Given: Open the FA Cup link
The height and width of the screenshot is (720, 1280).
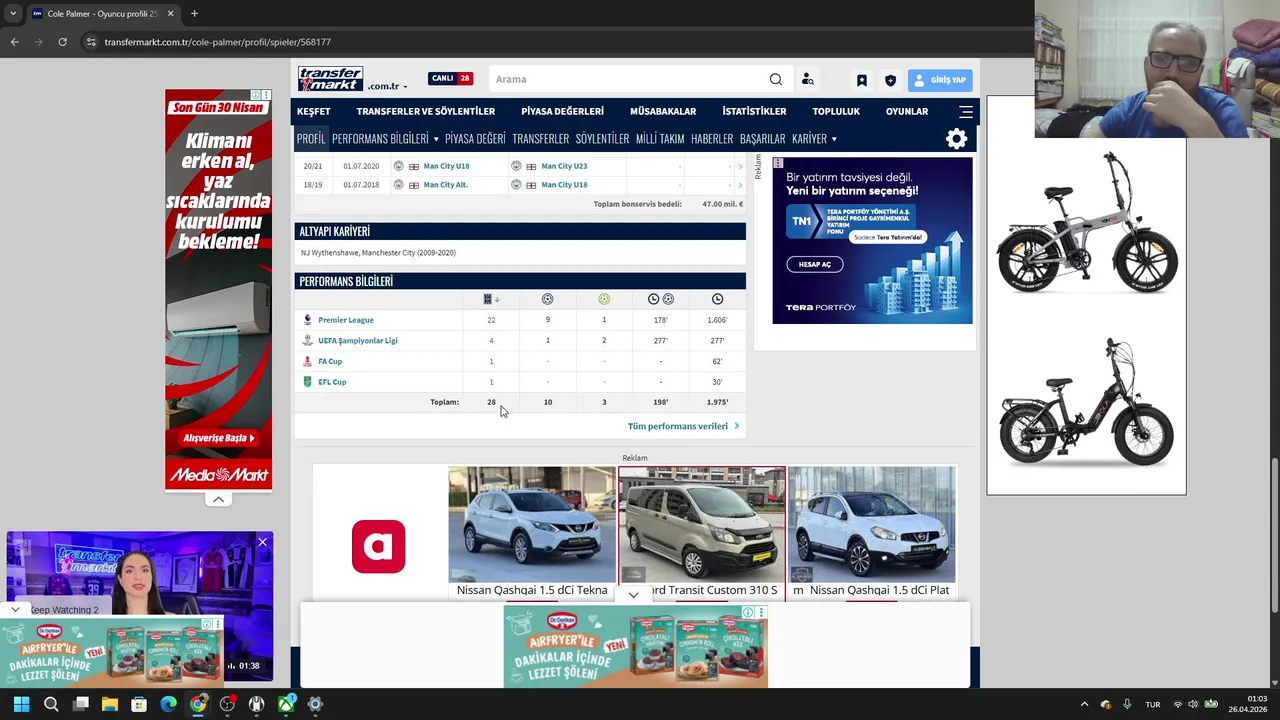Looking at the screenshot, I should coord(330,361).
